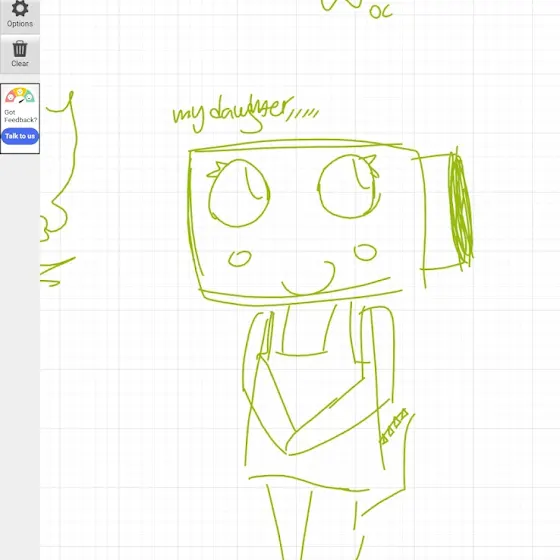Click the right cheek blush circle
Screen dimensions: 560x560
[365, 252]
